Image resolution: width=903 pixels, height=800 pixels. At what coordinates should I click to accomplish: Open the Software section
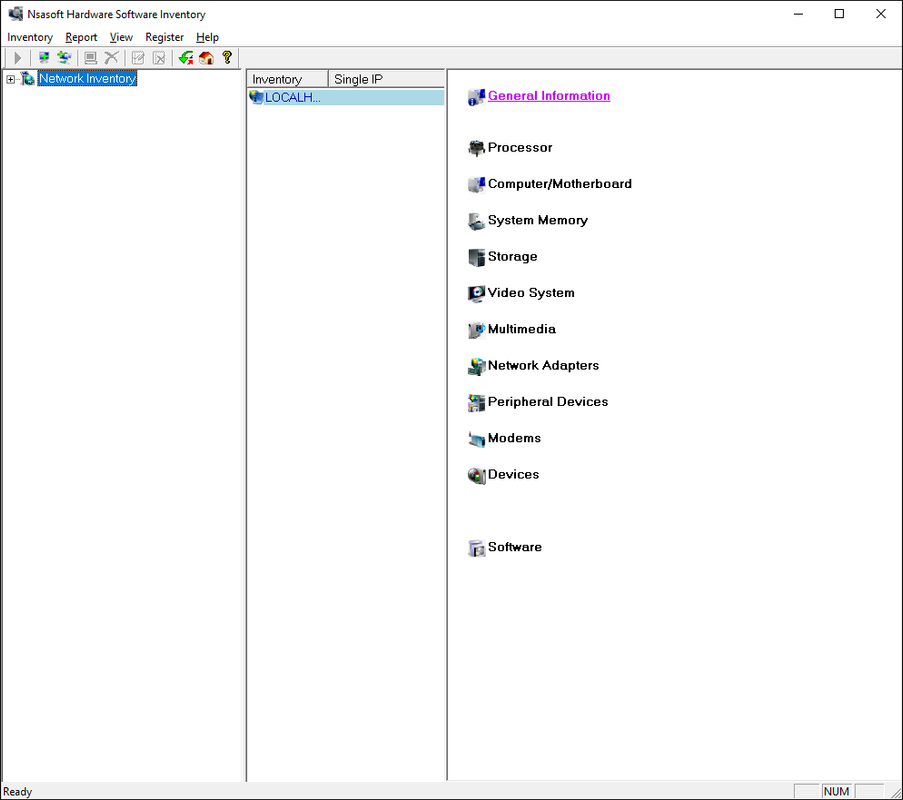pyautogui.click(x=515, y=547)
